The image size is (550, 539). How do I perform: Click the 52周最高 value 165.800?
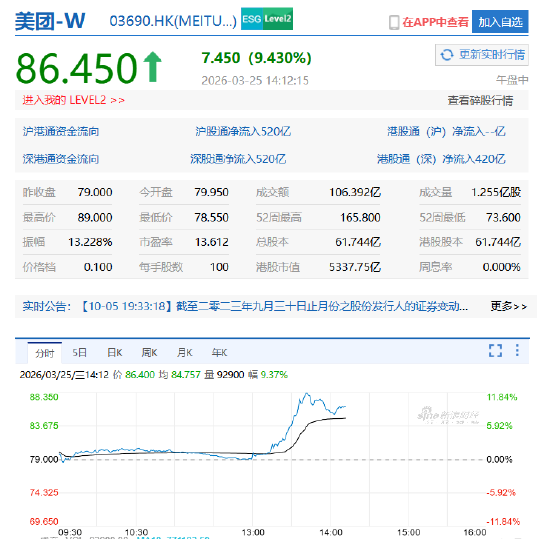point(360,217)
